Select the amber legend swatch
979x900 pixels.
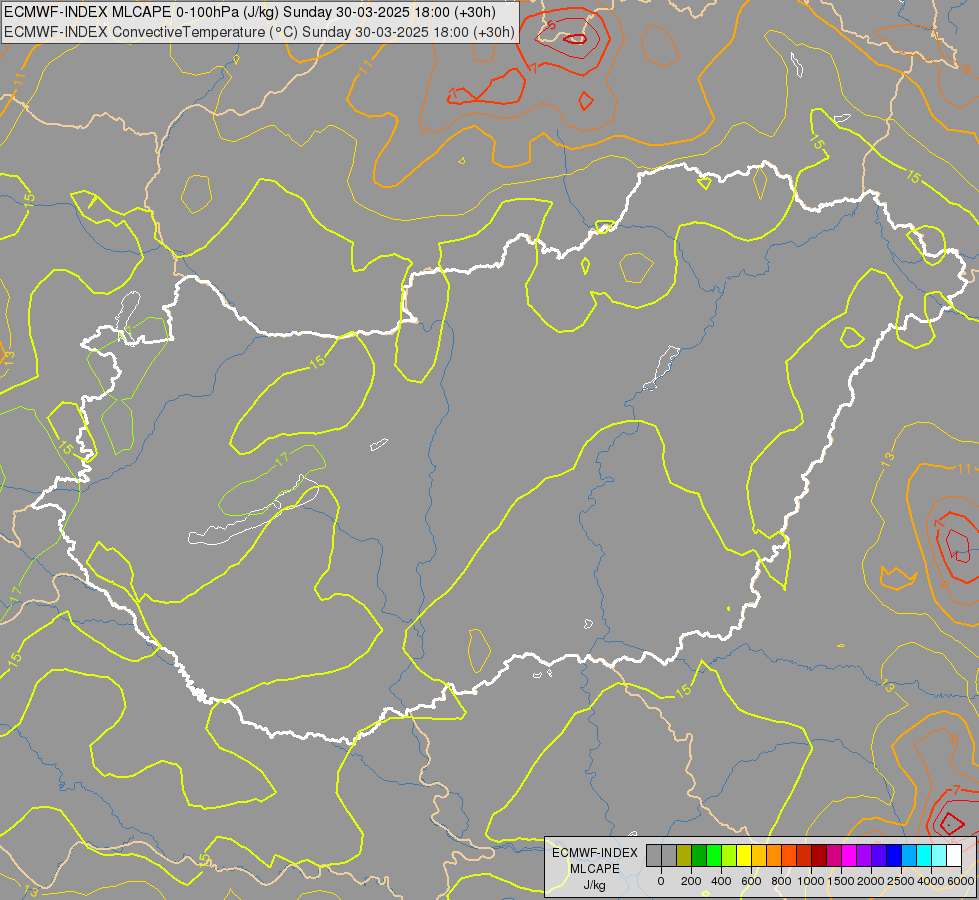pyautogui.click(x=759, y=855)
